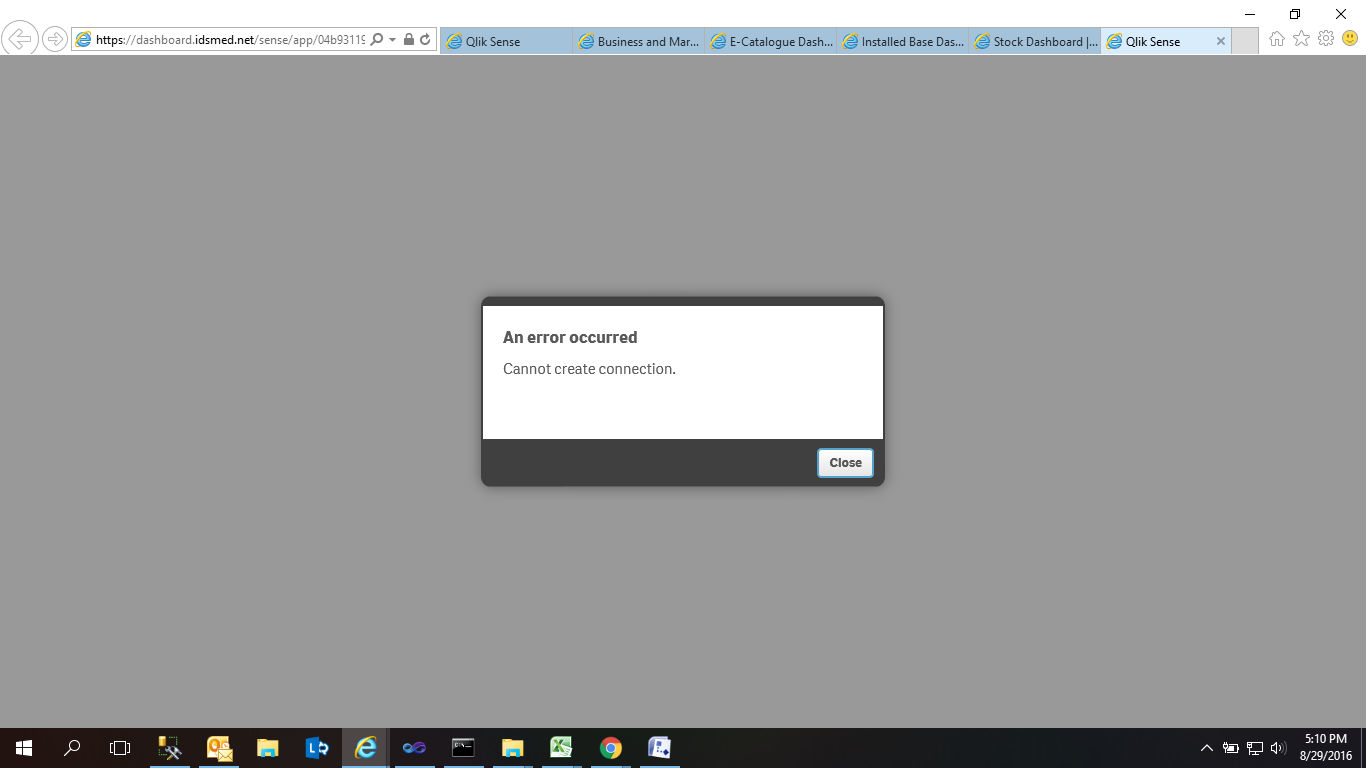Open the browser Tools gear icon
The width and height of the screenshot is (1366, 768).
[x=1326, y=39]
